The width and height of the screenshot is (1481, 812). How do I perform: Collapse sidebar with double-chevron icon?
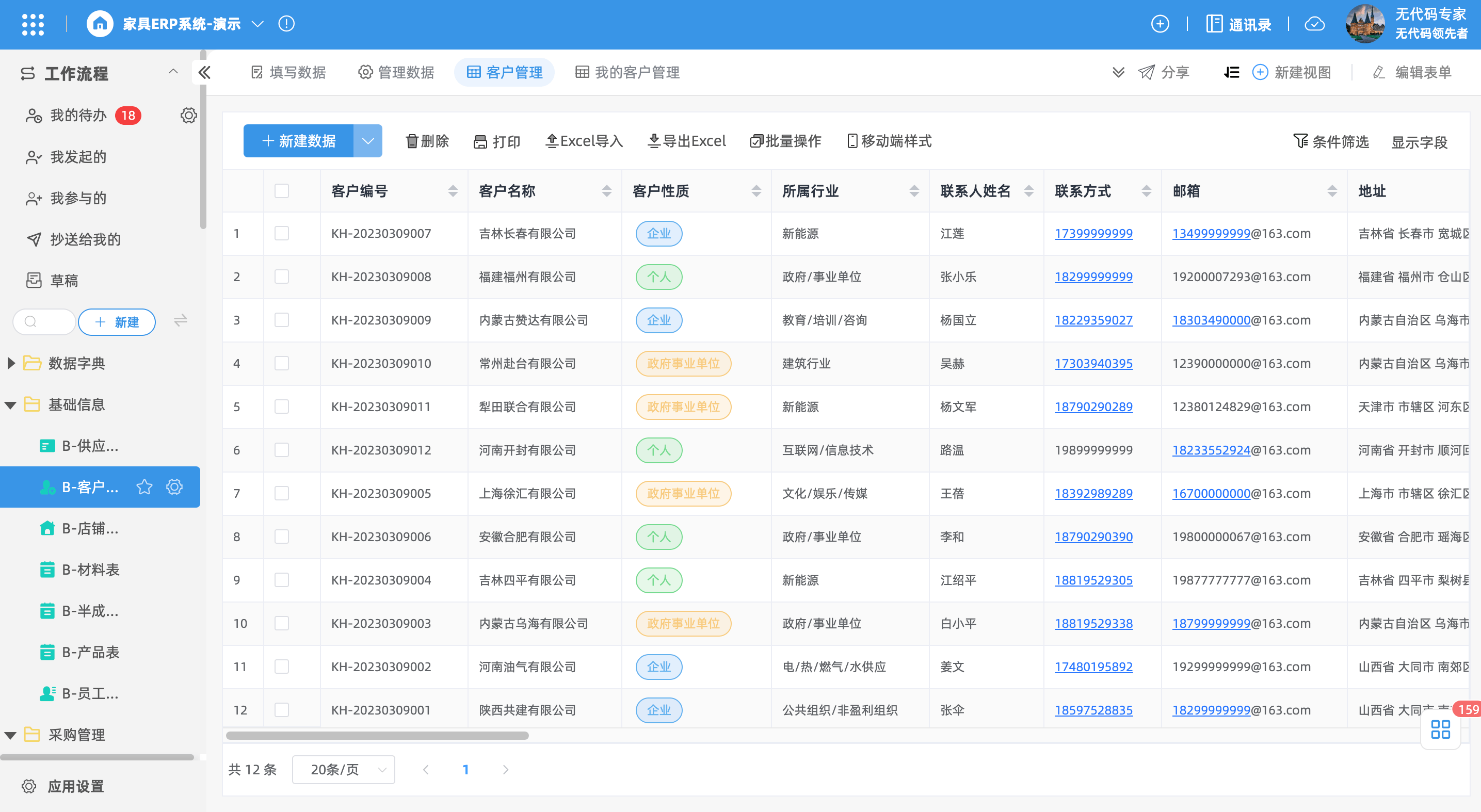tap(205, 72)
